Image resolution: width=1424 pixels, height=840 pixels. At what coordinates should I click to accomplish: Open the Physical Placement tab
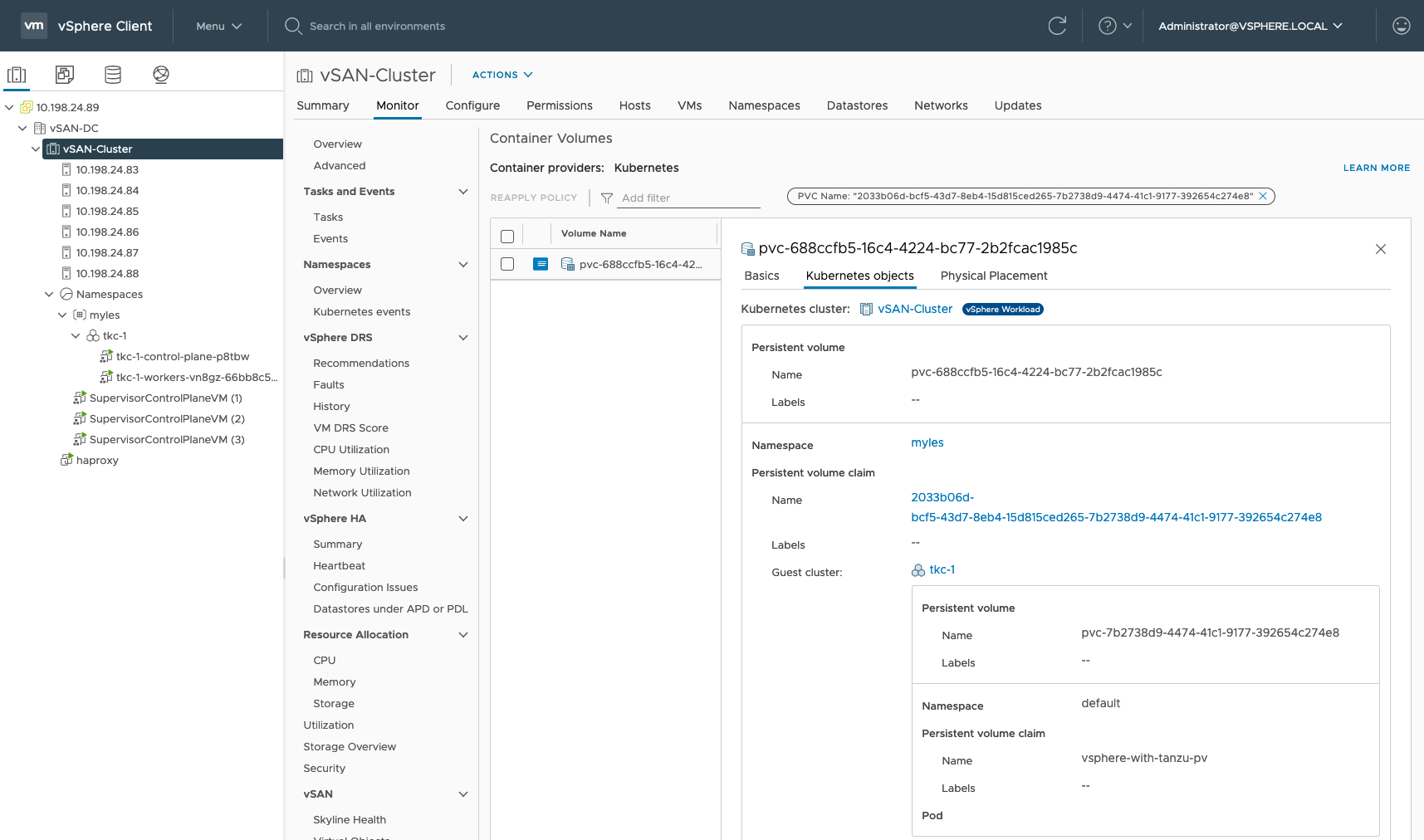pos(994,276)
